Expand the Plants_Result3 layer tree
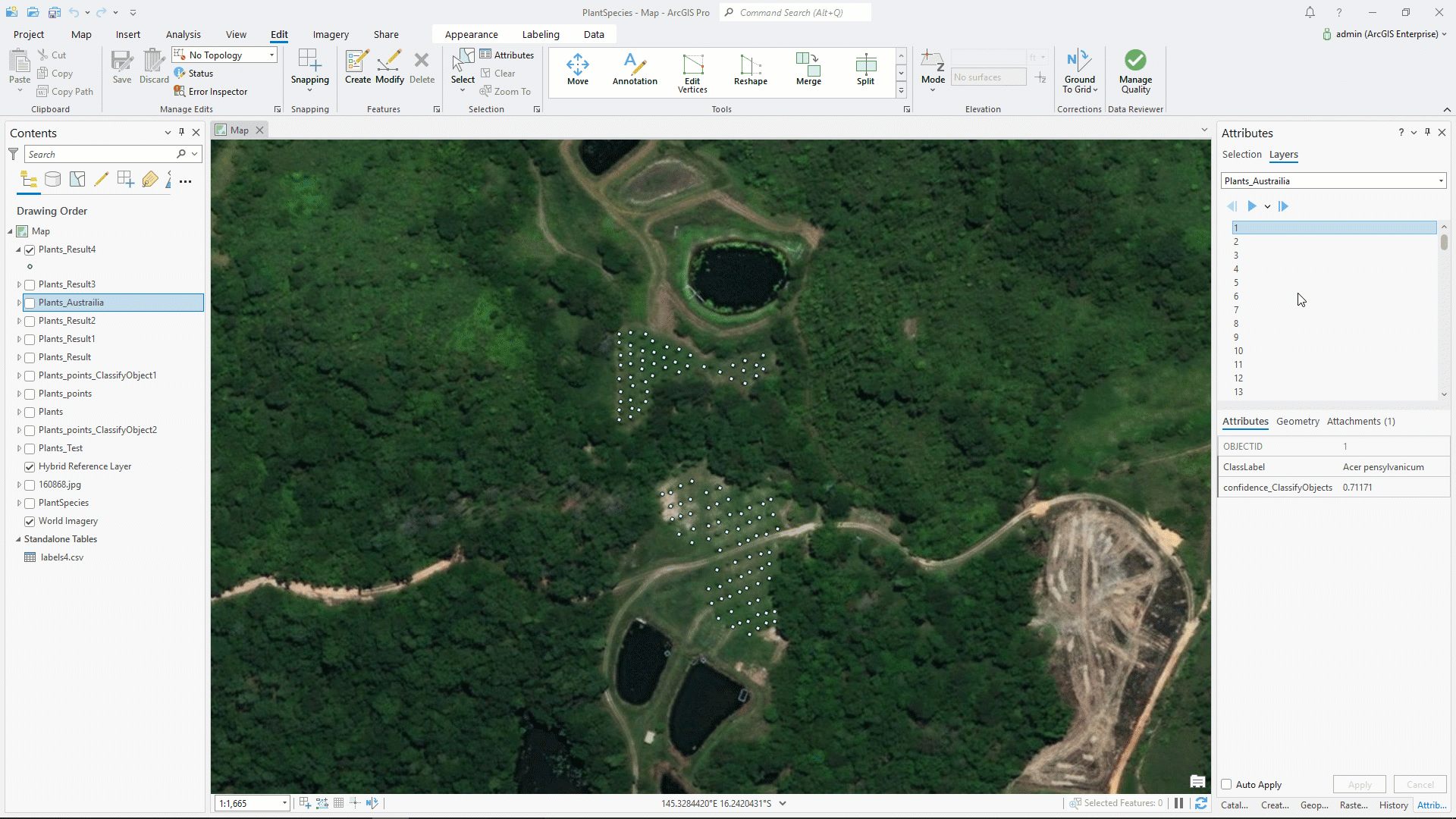1456x819 pixels. click(x=19, y=284)
